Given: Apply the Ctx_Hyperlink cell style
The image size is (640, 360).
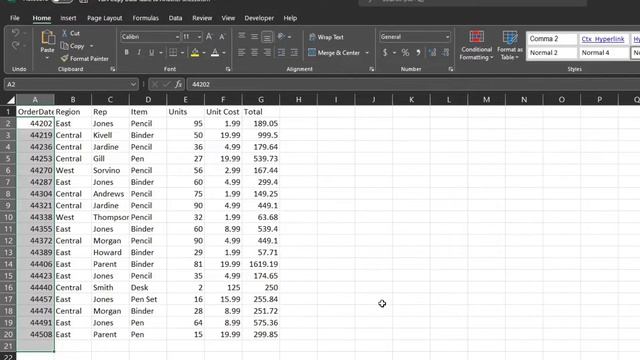Looking at the screenshot, I should (x=603, y=39).
